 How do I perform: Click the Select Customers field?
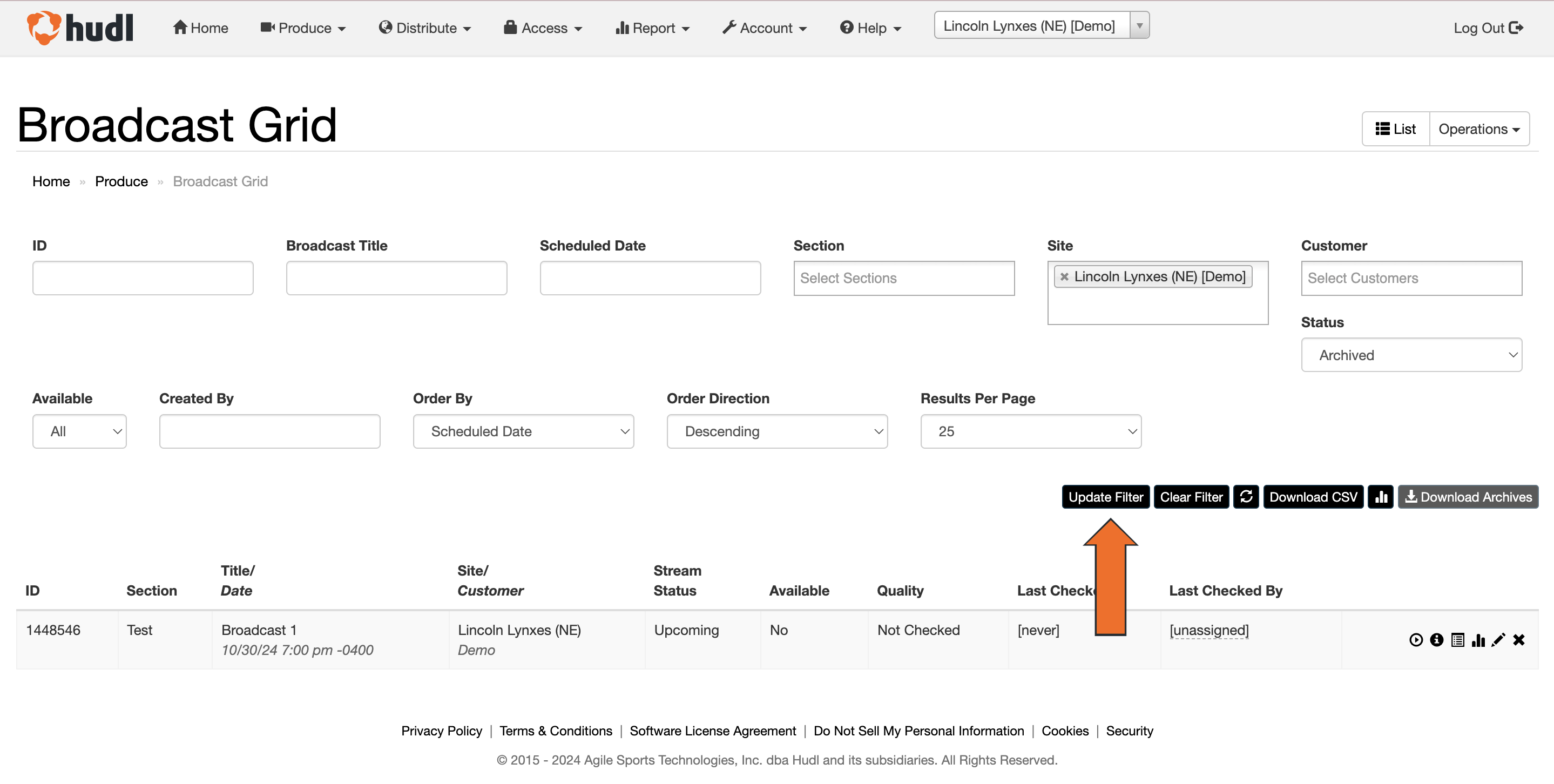[x=1411, y=278]
